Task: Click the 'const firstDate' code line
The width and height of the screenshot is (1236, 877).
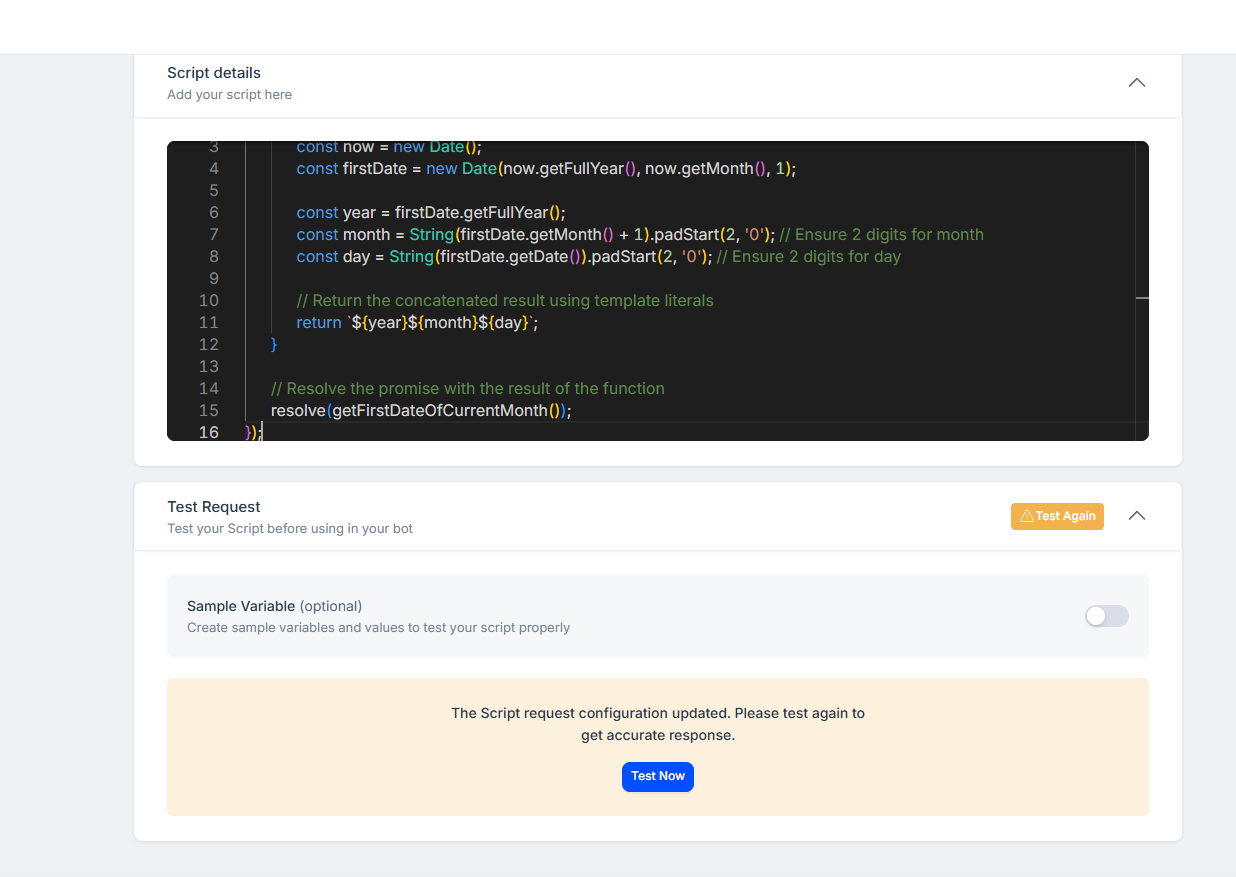Action: coord(546,168)
